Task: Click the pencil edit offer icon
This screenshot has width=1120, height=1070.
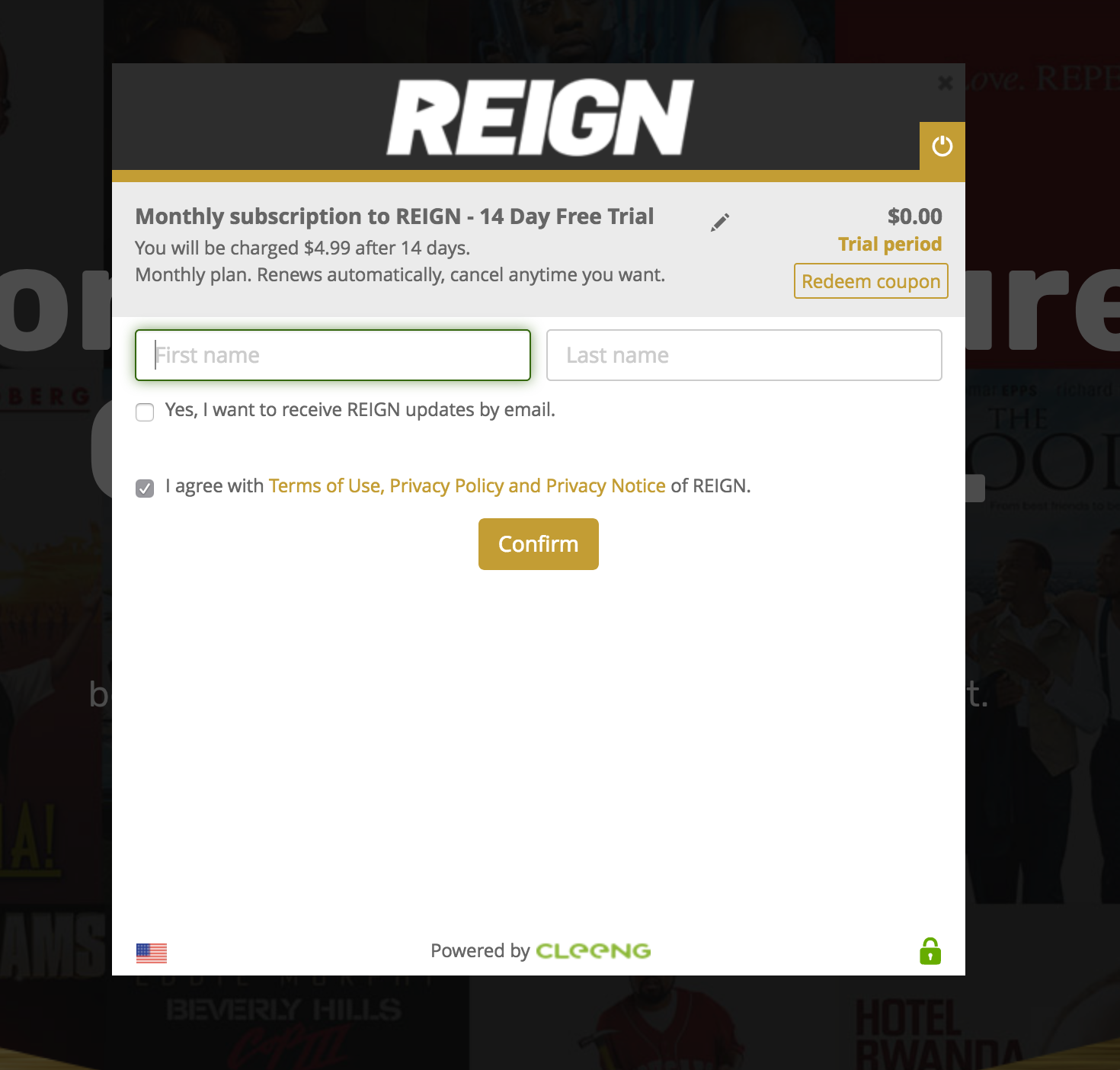Action: 720,222
